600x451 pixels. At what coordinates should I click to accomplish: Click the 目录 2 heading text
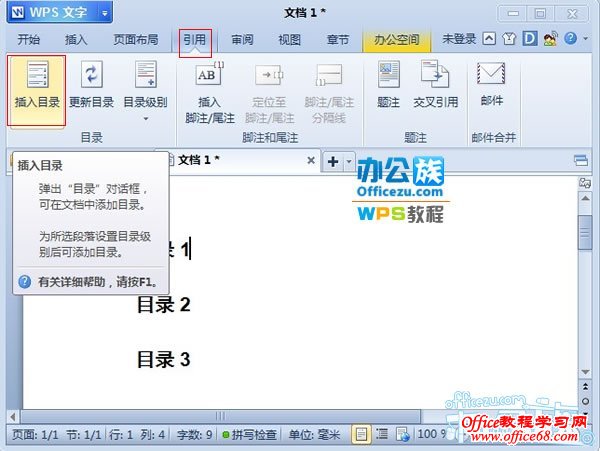pyautogui.click(x=164, y=304)
